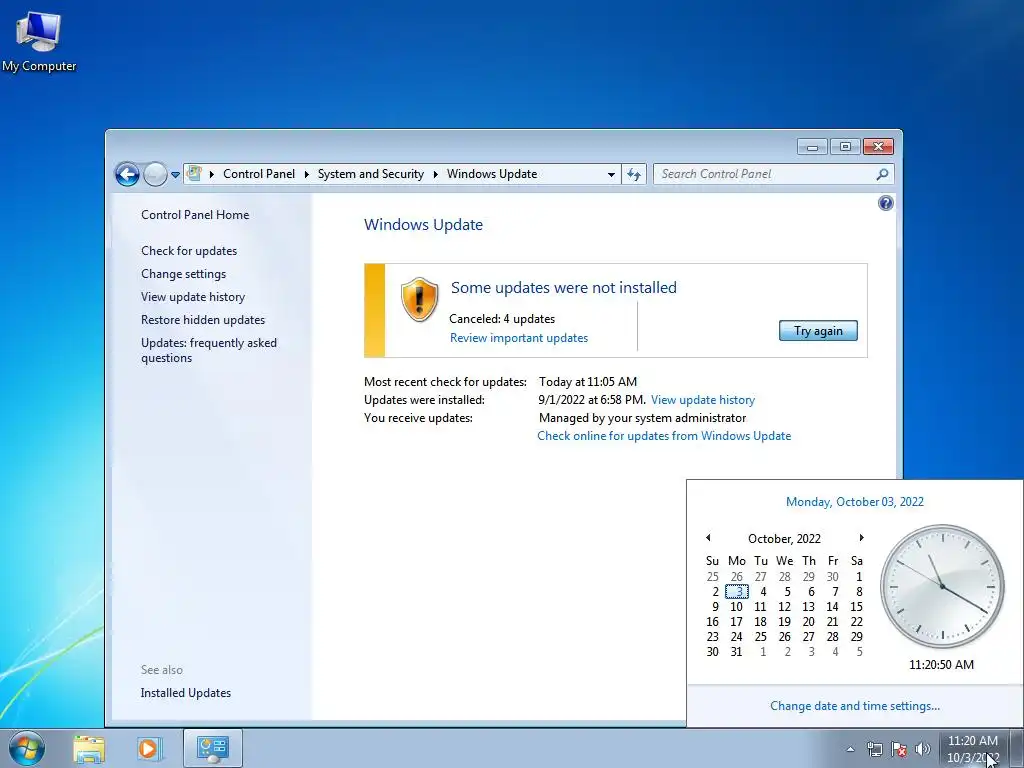Image resolution: width=1024 pixels, height=768 pixels.
Task: Select October 15 in calendar
Action: pyautogui.click(x=856, y=607)
